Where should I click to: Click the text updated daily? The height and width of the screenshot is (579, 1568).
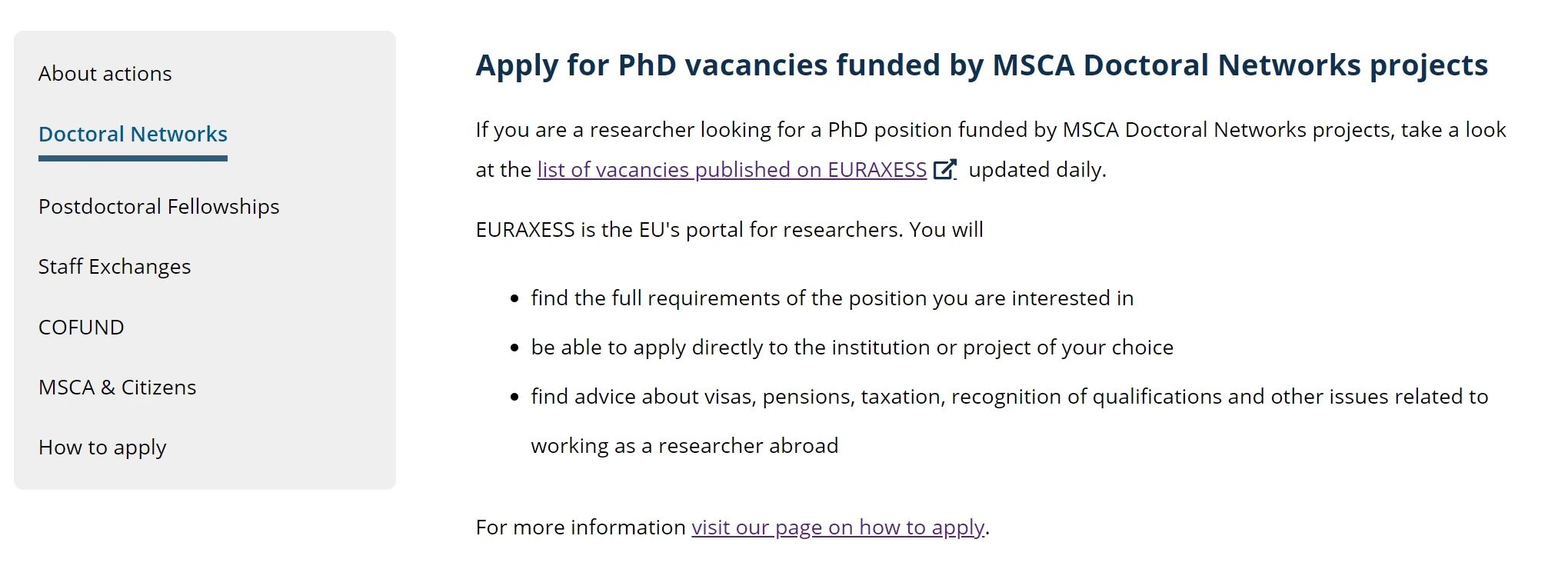(x=1037, y=170)
